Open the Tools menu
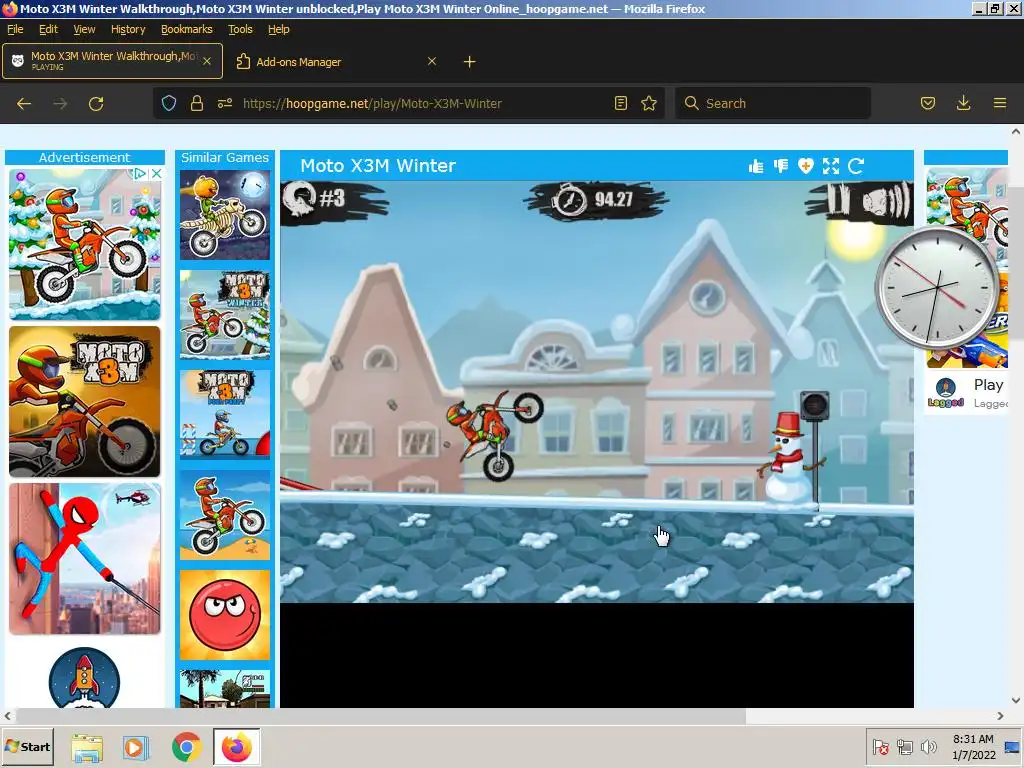This screenshot has height=768, width=1024. (240, 29)
